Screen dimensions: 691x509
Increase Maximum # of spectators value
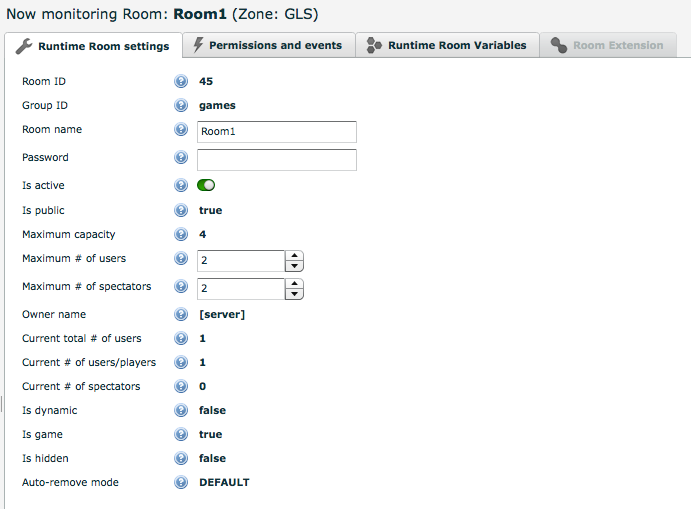[x=294, y=284]
